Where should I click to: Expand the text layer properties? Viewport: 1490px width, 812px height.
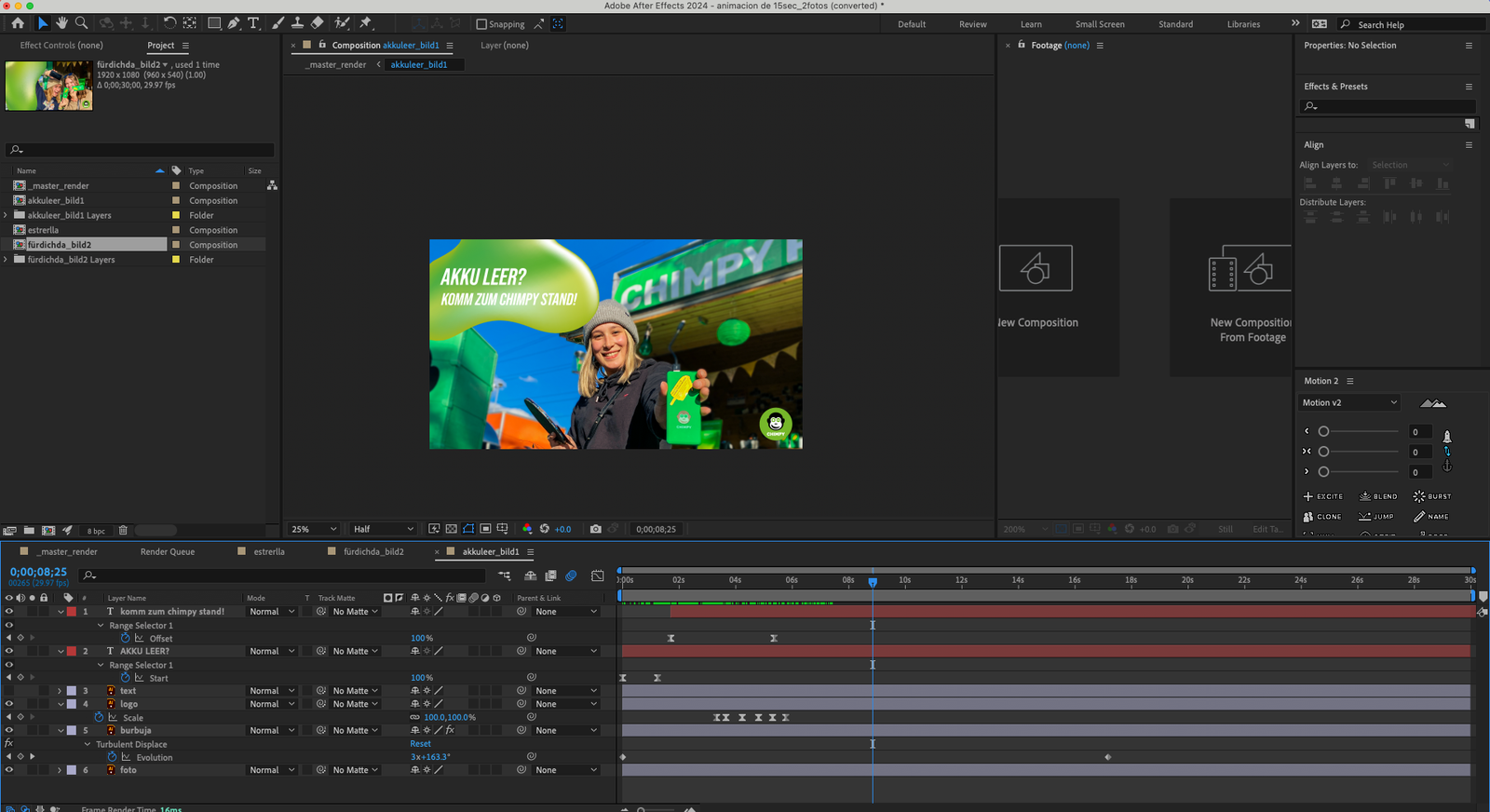pos(60,691)
